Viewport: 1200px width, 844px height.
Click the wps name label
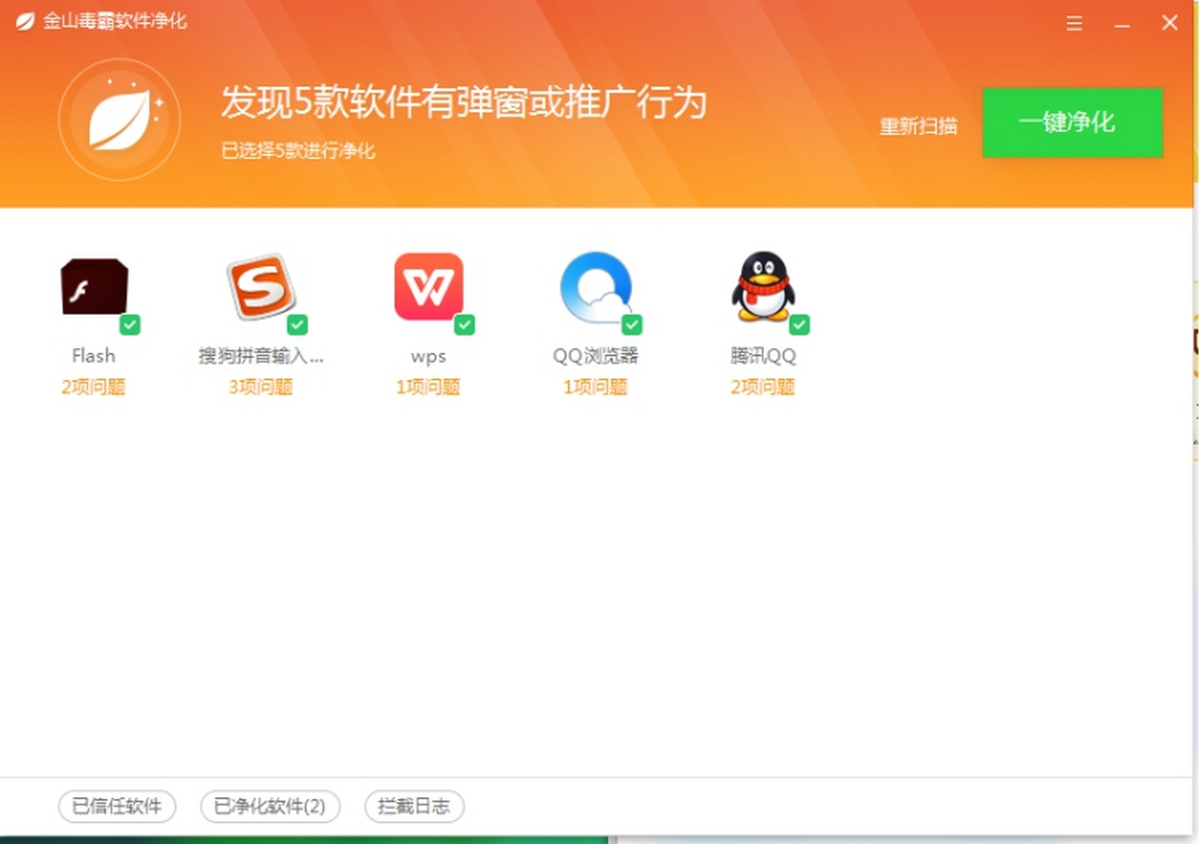pos(428,357)
